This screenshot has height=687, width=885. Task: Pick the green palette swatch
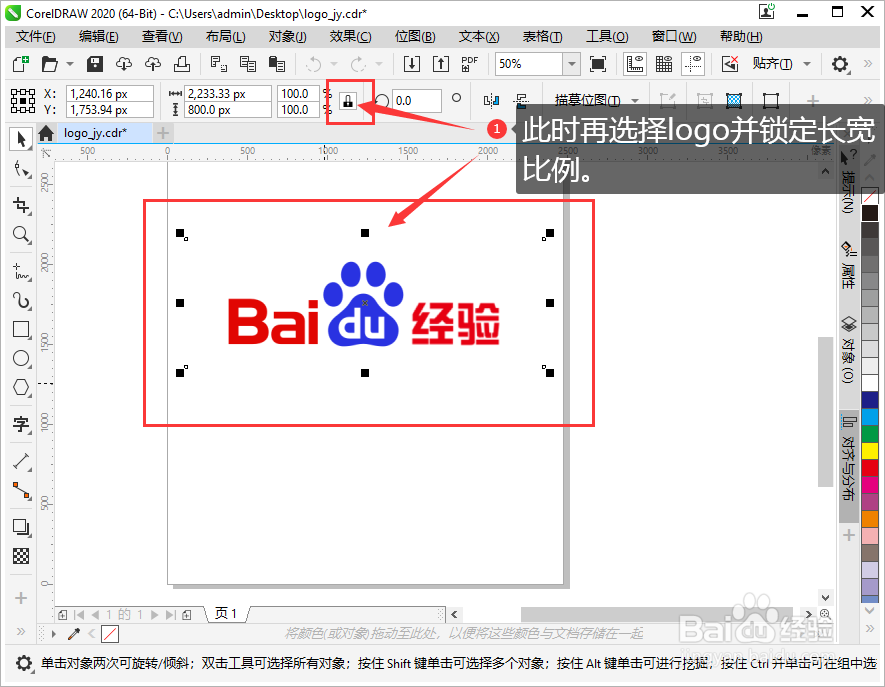pyautogui.click(x=870, y=434)
